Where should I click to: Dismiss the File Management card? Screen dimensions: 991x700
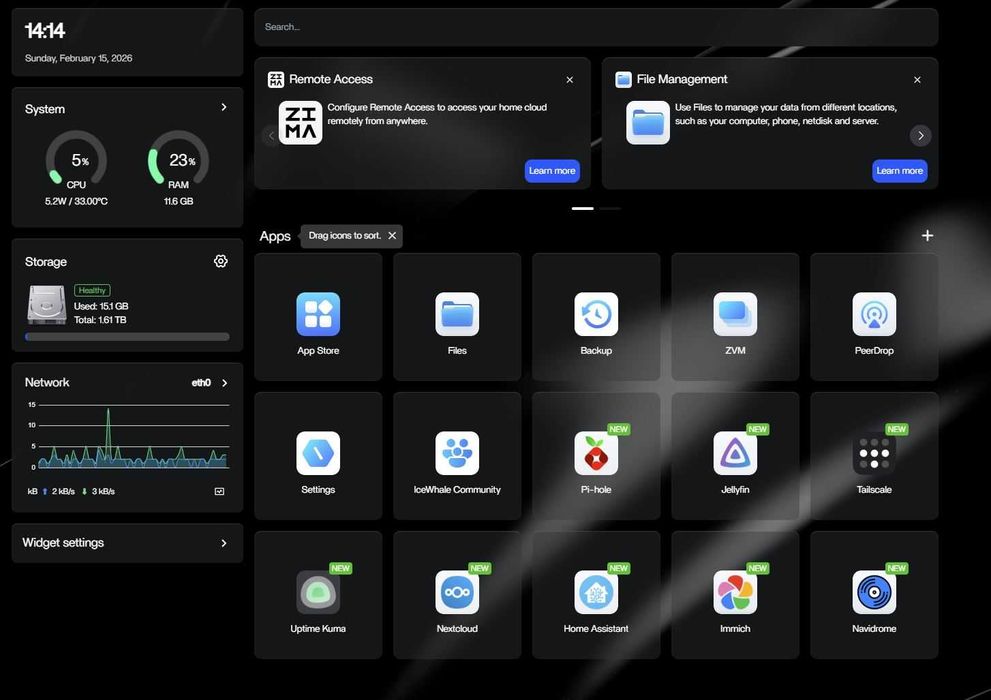click(917, 80)
